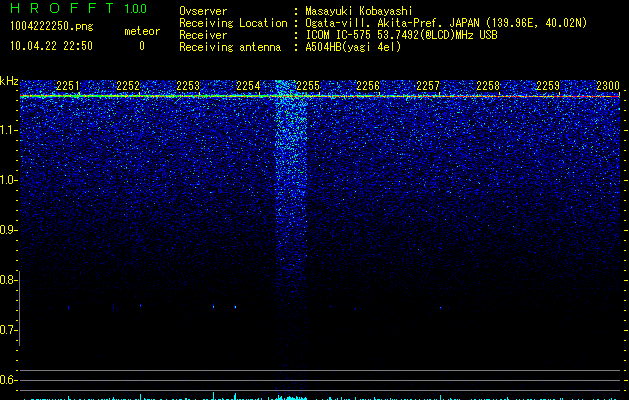
Task: Click the time marker 2300
Action: point(608,86)
